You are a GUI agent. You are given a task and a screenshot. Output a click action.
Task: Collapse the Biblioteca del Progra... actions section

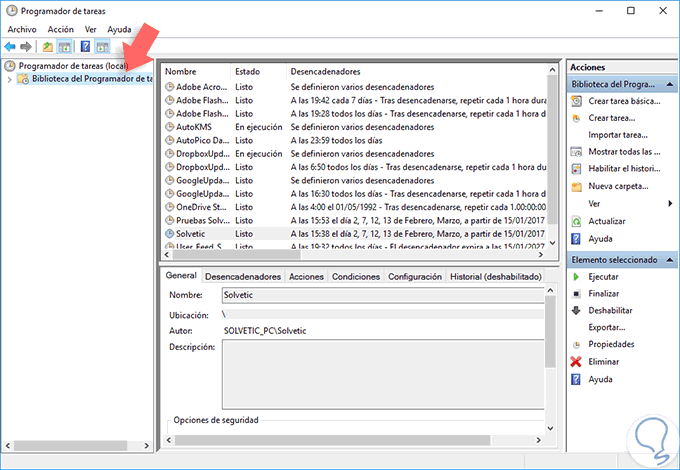(x=670, y=84)
